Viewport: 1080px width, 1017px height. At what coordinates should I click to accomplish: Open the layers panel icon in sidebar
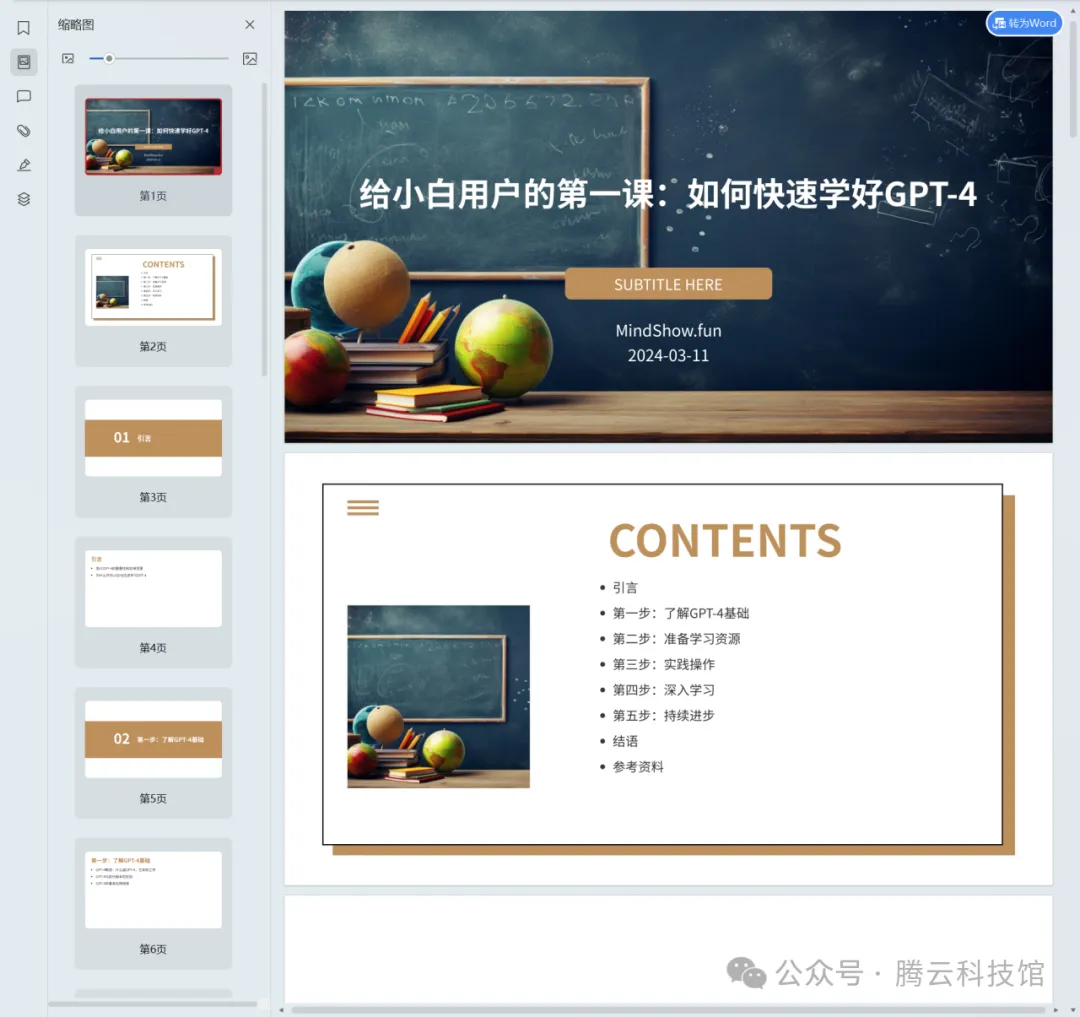[23, 198]
